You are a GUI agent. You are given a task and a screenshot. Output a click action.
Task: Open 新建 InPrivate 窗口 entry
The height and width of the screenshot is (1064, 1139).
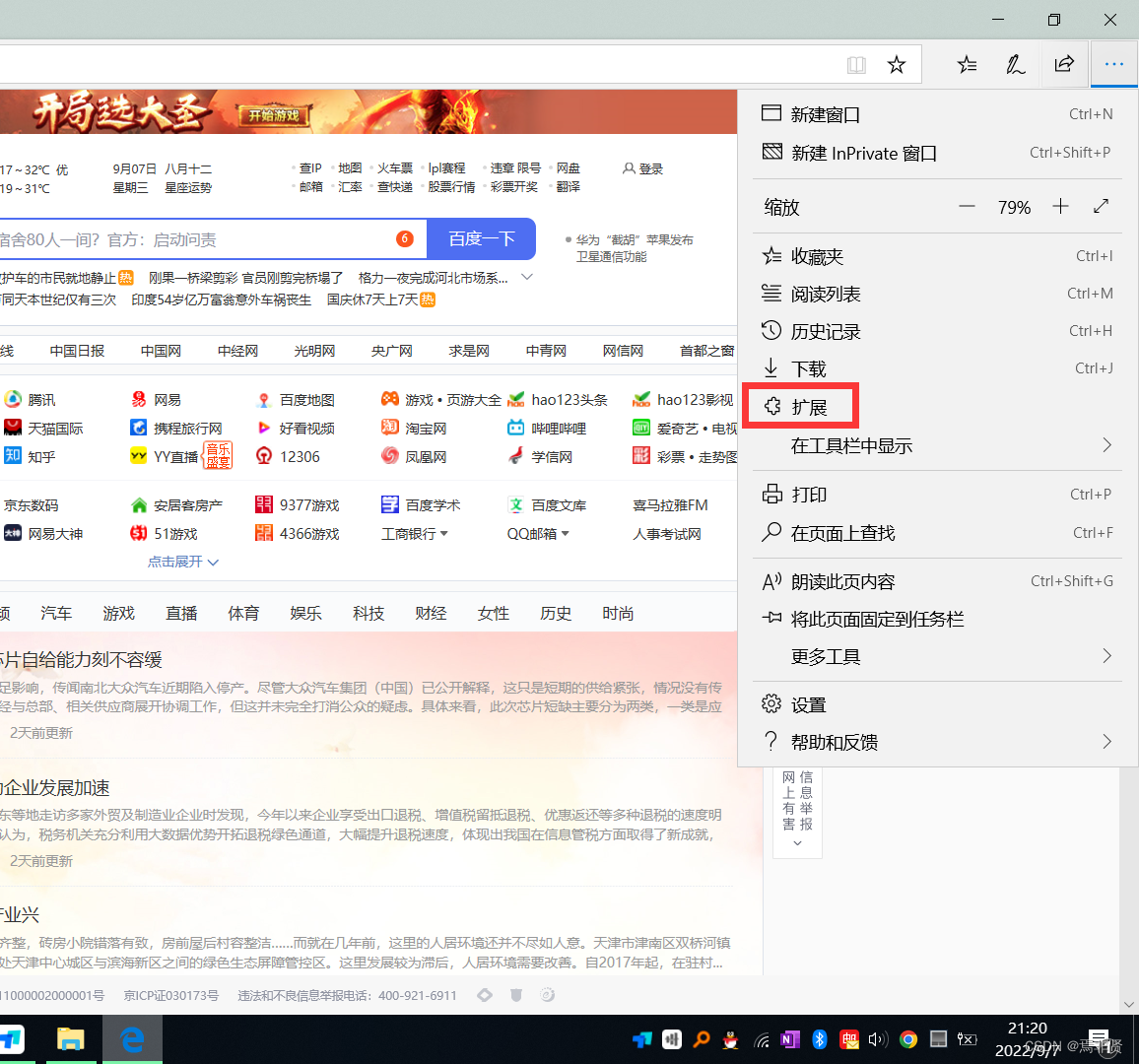937,153
